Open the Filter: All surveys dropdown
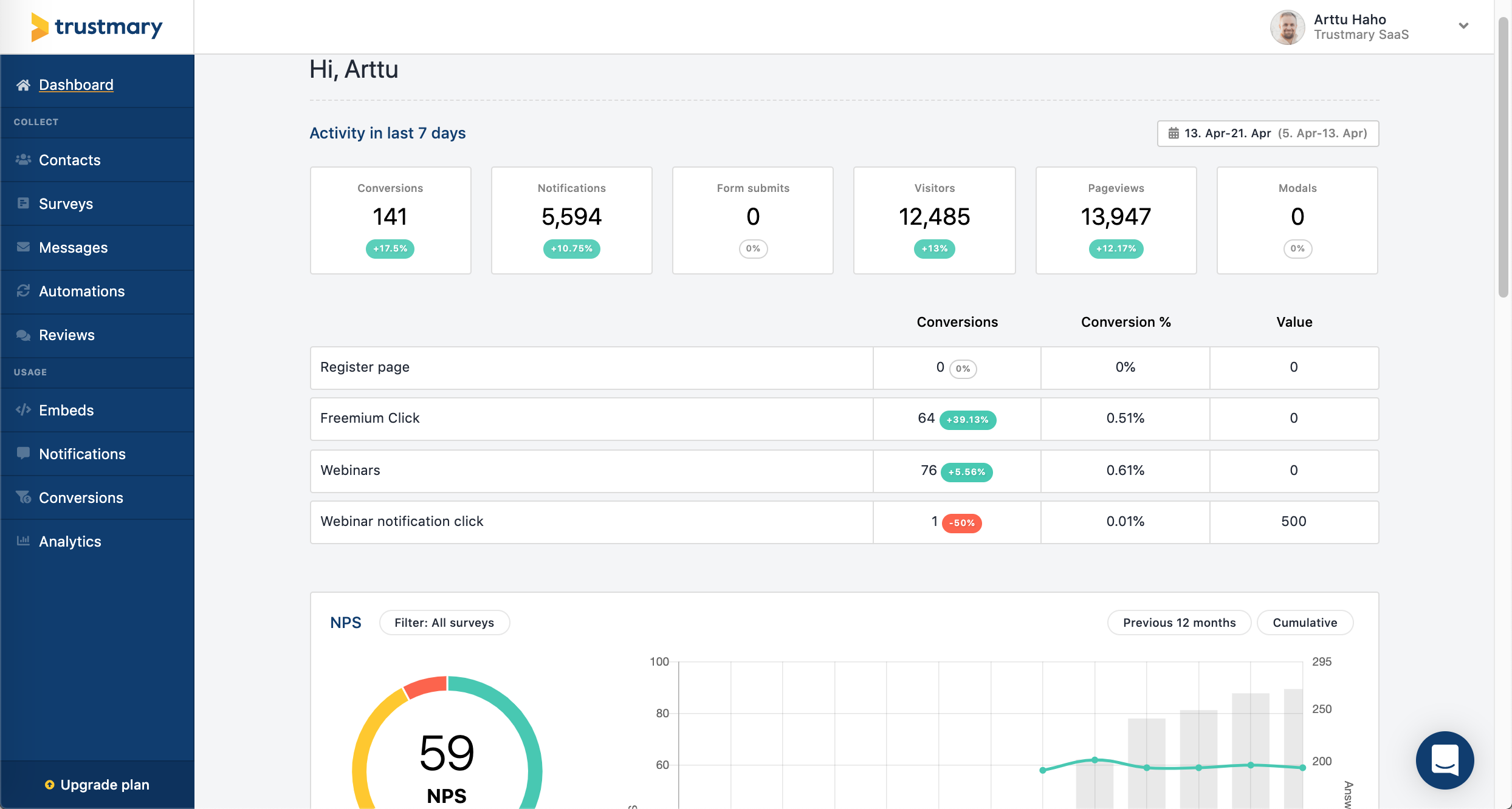The image size is (1512, 809). [x=444, y=623]
